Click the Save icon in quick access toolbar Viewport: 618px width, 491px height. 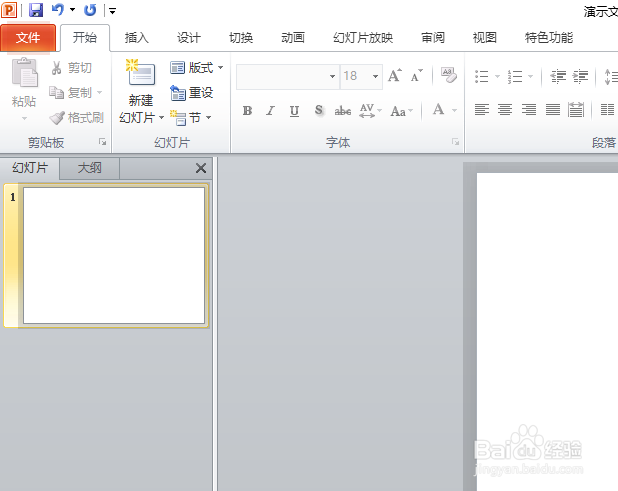36,10
